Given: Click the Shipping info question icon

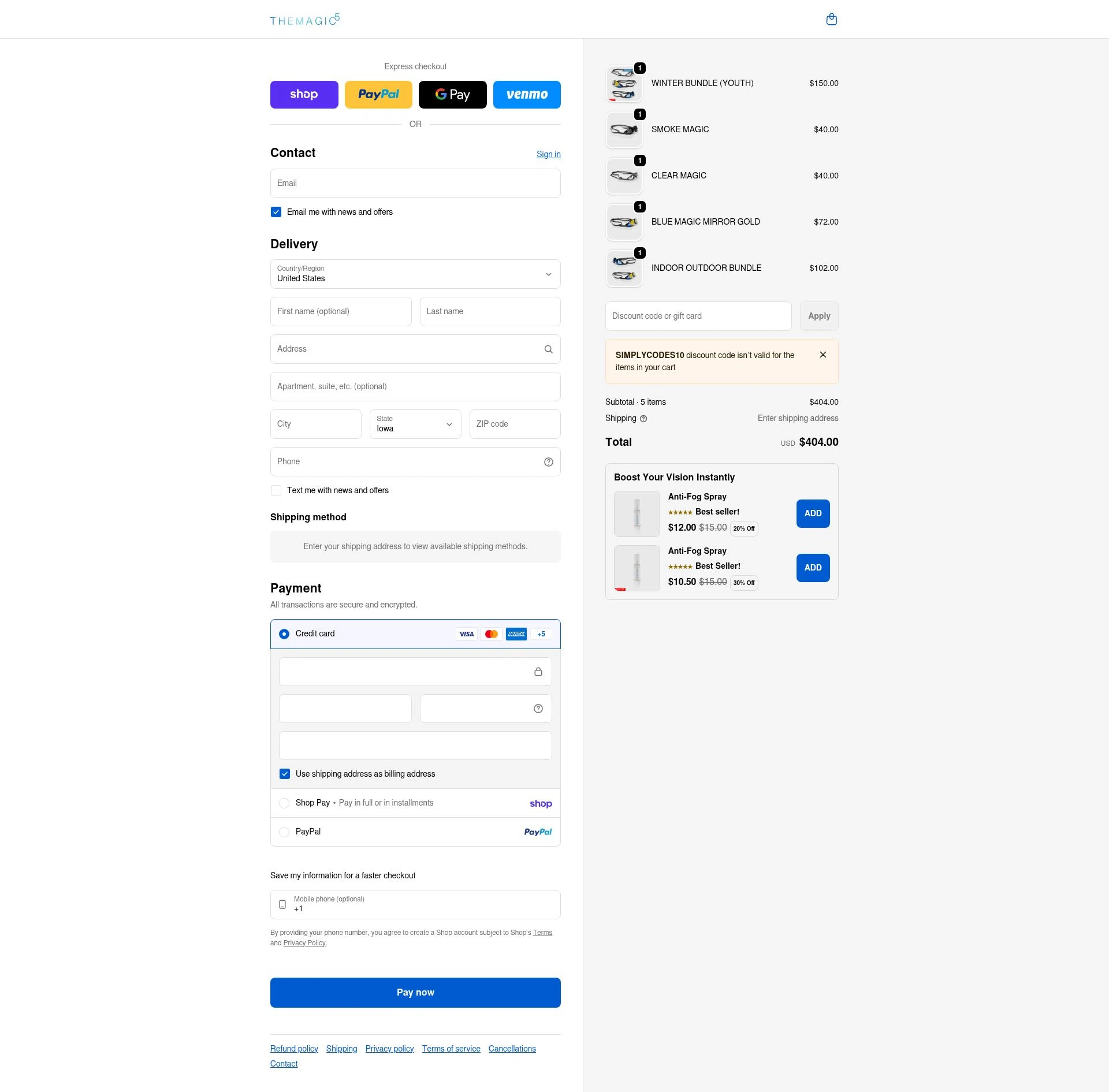Looking at the screenshot, I should (644, 418).
